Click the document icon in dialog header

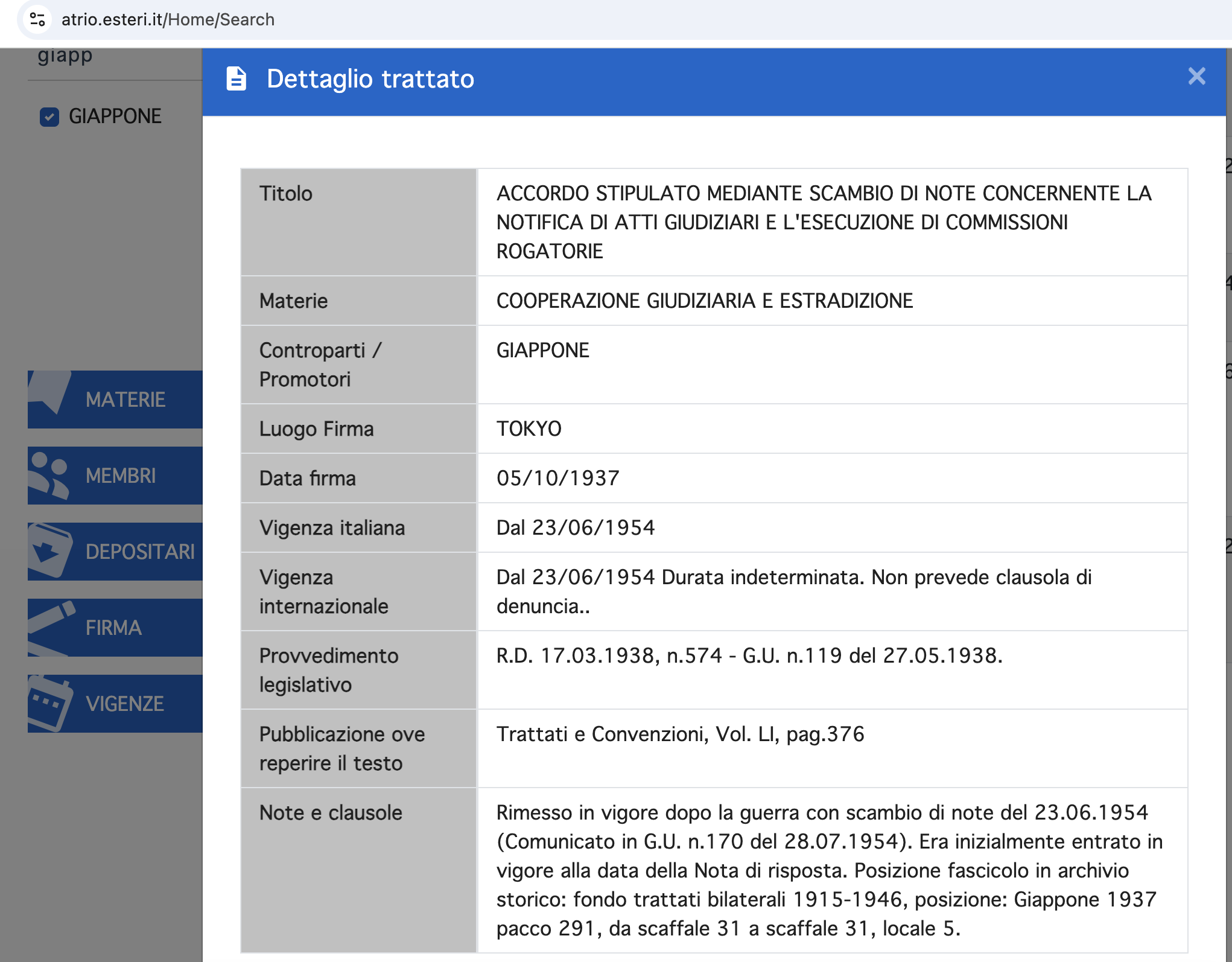tap(236, 79)
